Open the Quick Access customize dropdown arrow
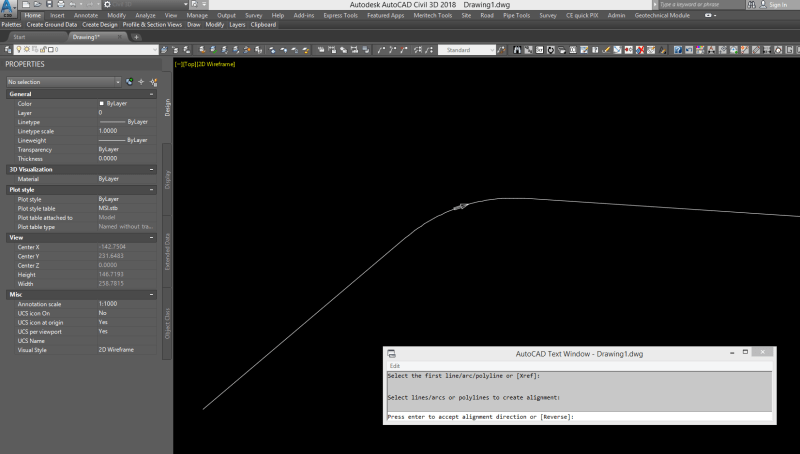 [x=204, y=5]
